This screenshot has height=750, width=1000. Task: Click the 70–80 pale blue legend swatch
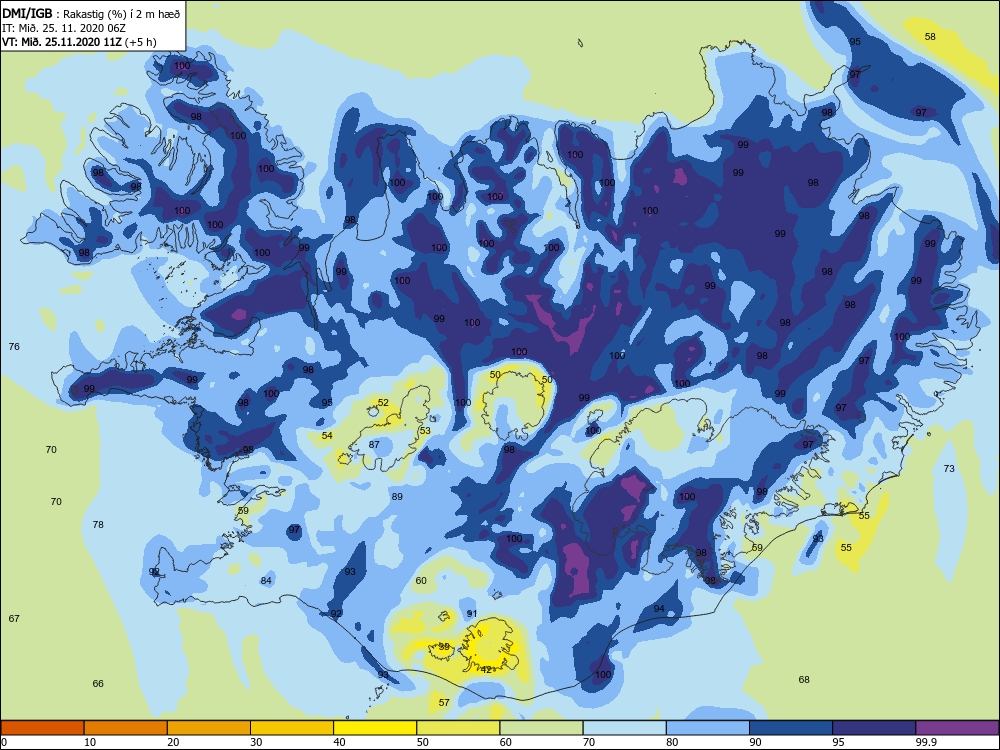pyautogui.click(x=624, y=728)
